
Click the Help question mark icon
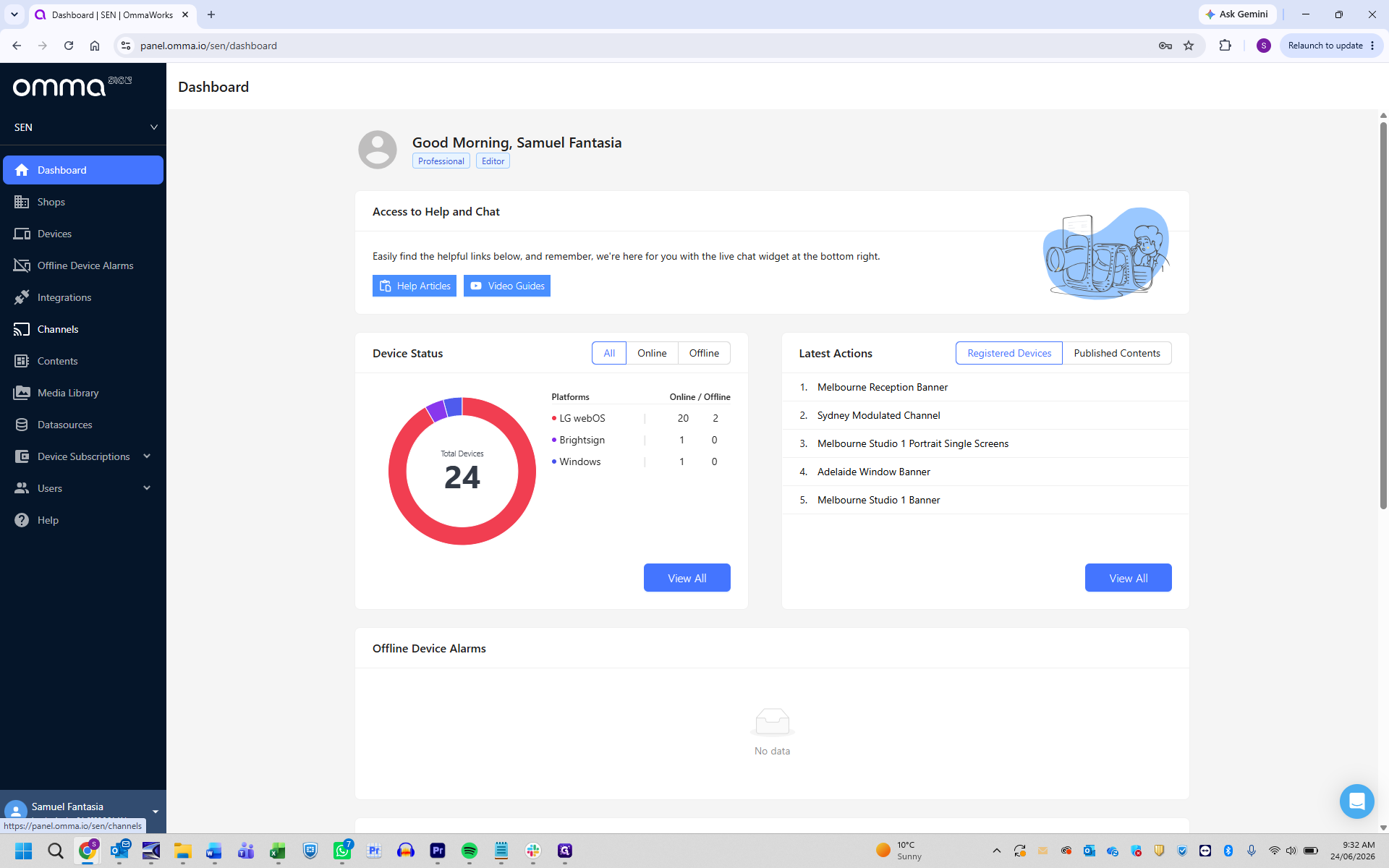coord(22,520)
